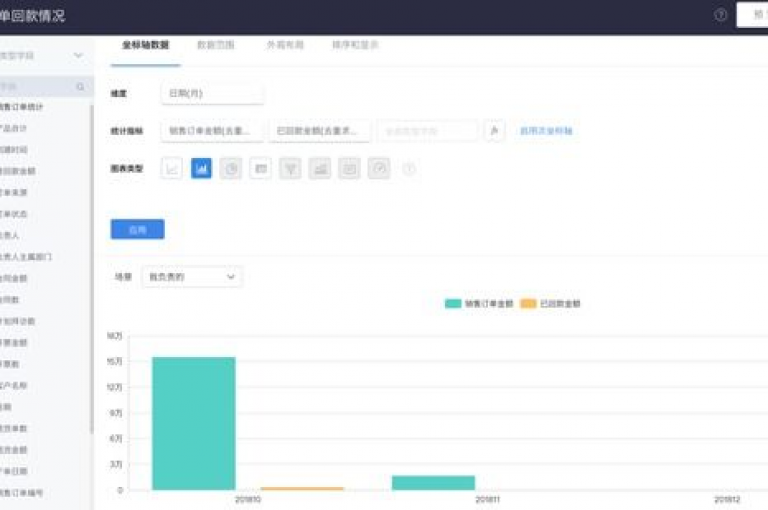768x510 pixels.
Task: Select 产品合计 in the field list
Action: [x=14, y=128]
